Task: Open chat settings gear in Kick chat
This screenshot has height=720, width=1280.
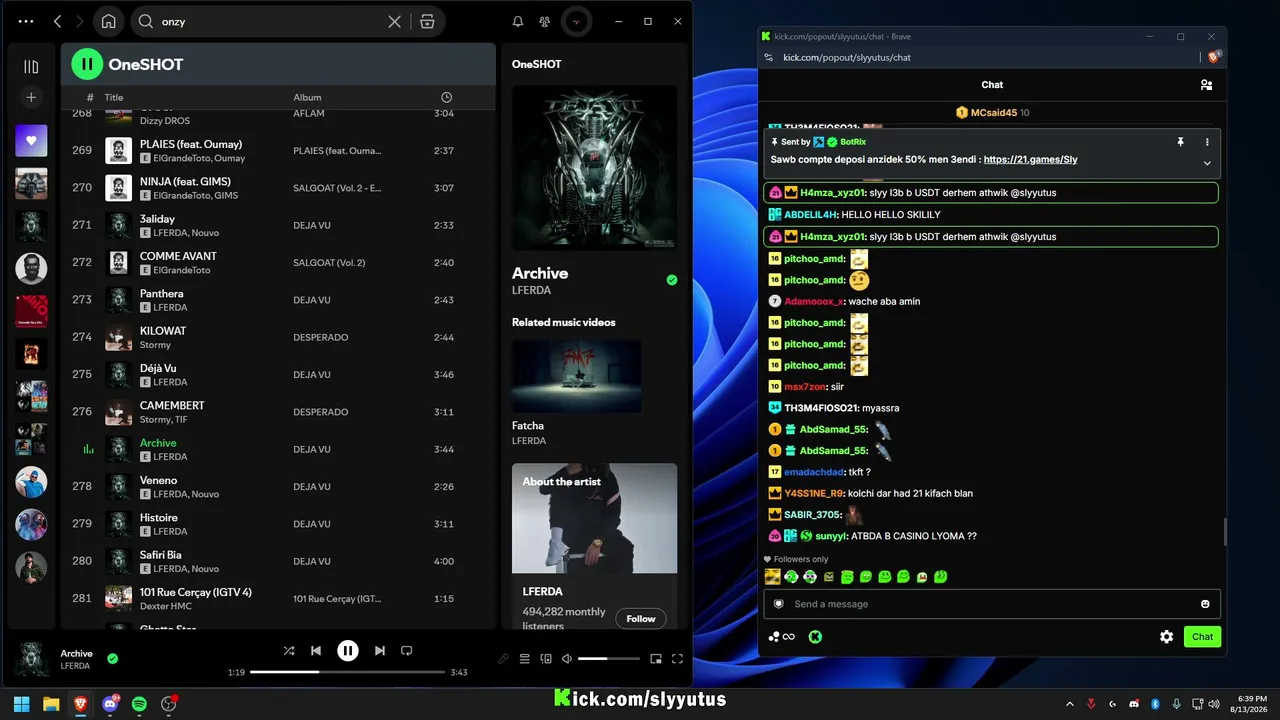Action: click(1166, 636)
